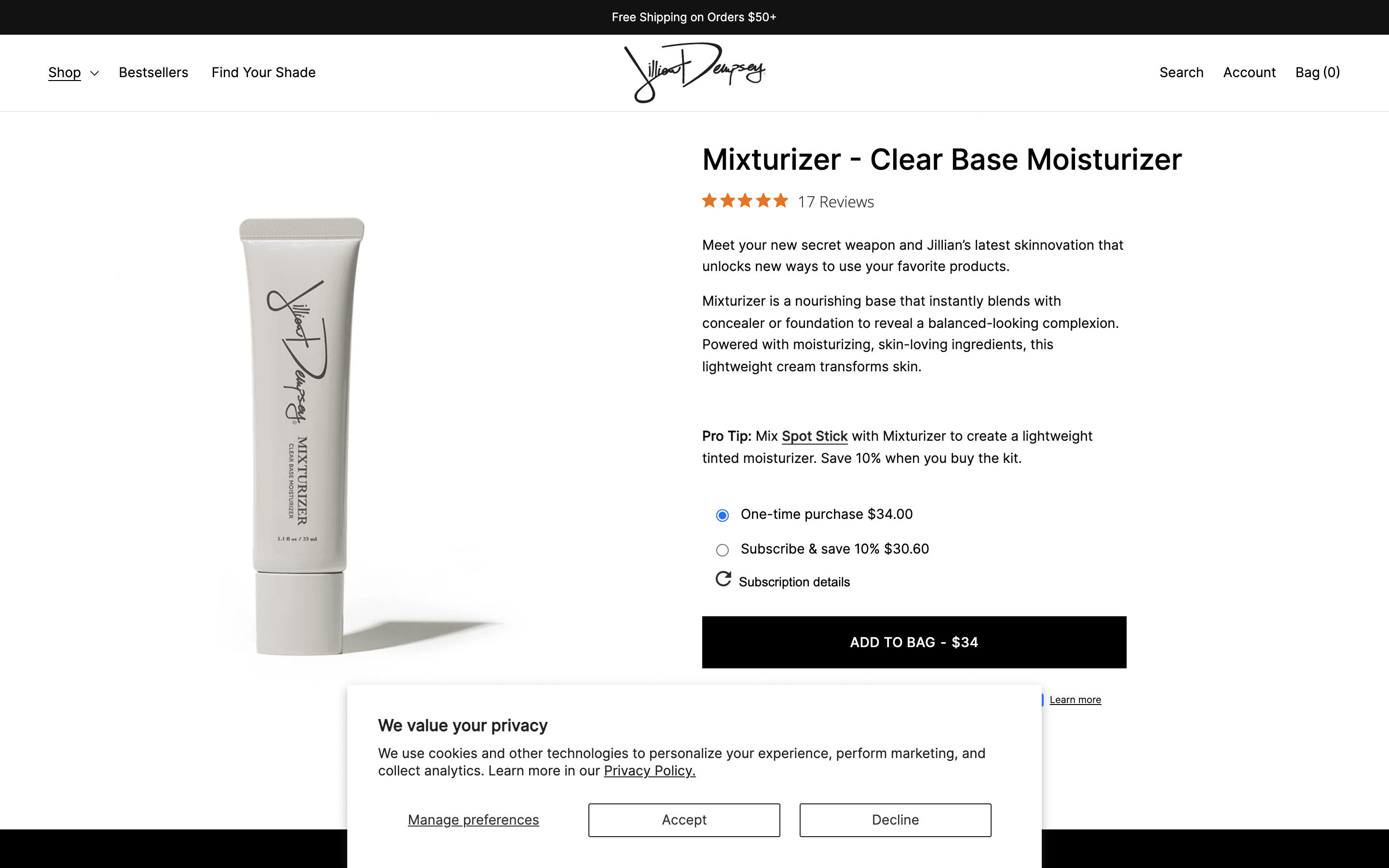Screen dimensions: 1389x868
Task: Open Search in the header
Action: point(1181,72)
